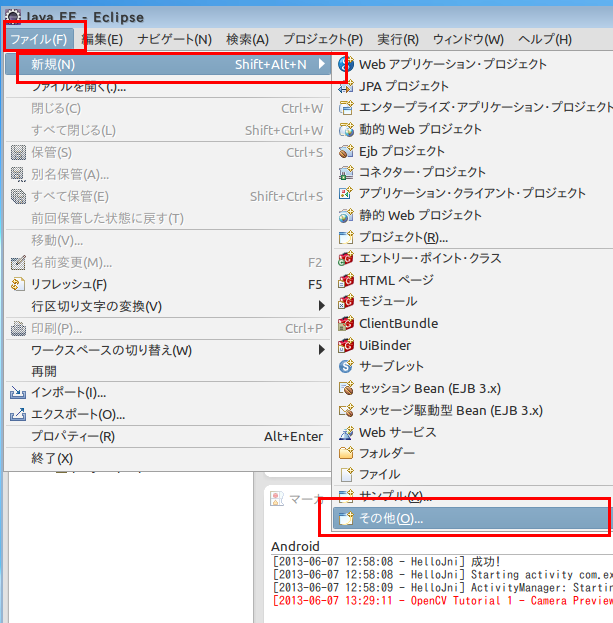Viewport: 613px width, 623px height.
Task: Open the ヘルプ(H) menu
Action: click(545, 39)
